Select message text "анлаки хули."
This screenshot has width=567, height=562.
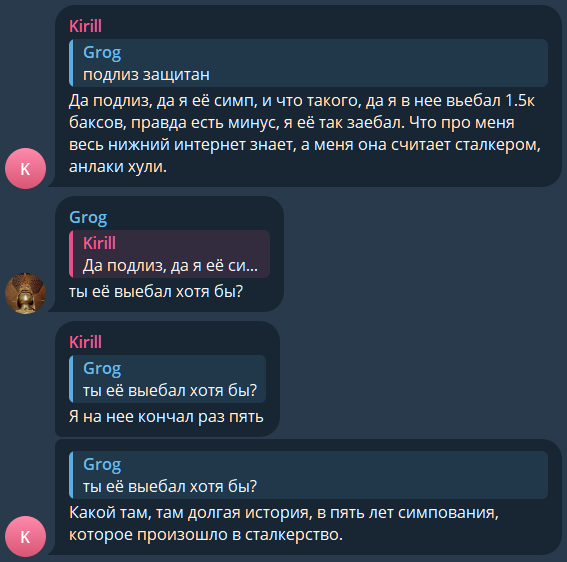(118, 166)
